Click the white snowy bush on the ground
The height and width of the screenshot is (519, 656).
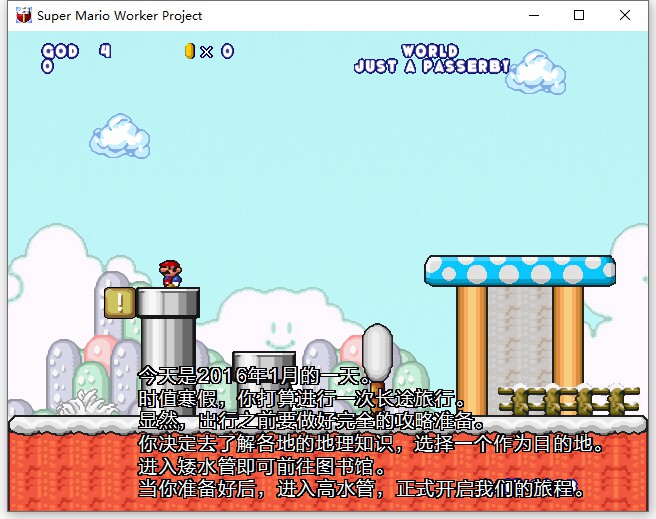(86, 403)
